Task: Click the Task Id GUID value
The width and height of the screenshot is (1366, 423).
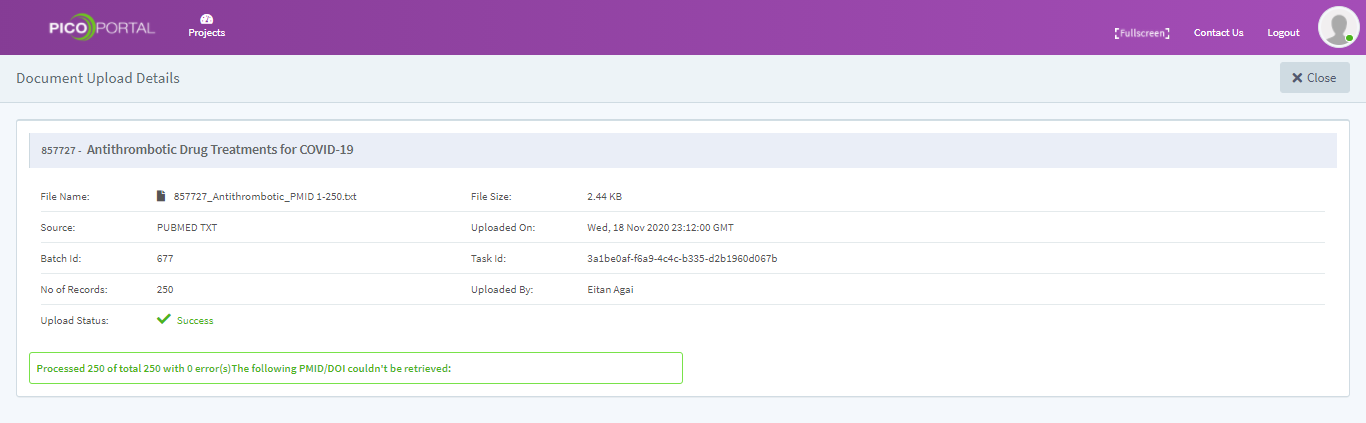Action: click(x=682, y=259)
